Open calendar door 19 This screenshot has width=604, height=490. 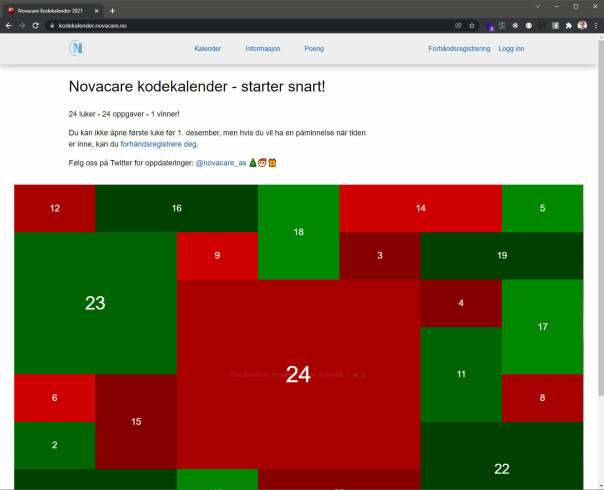coord(502,255)
